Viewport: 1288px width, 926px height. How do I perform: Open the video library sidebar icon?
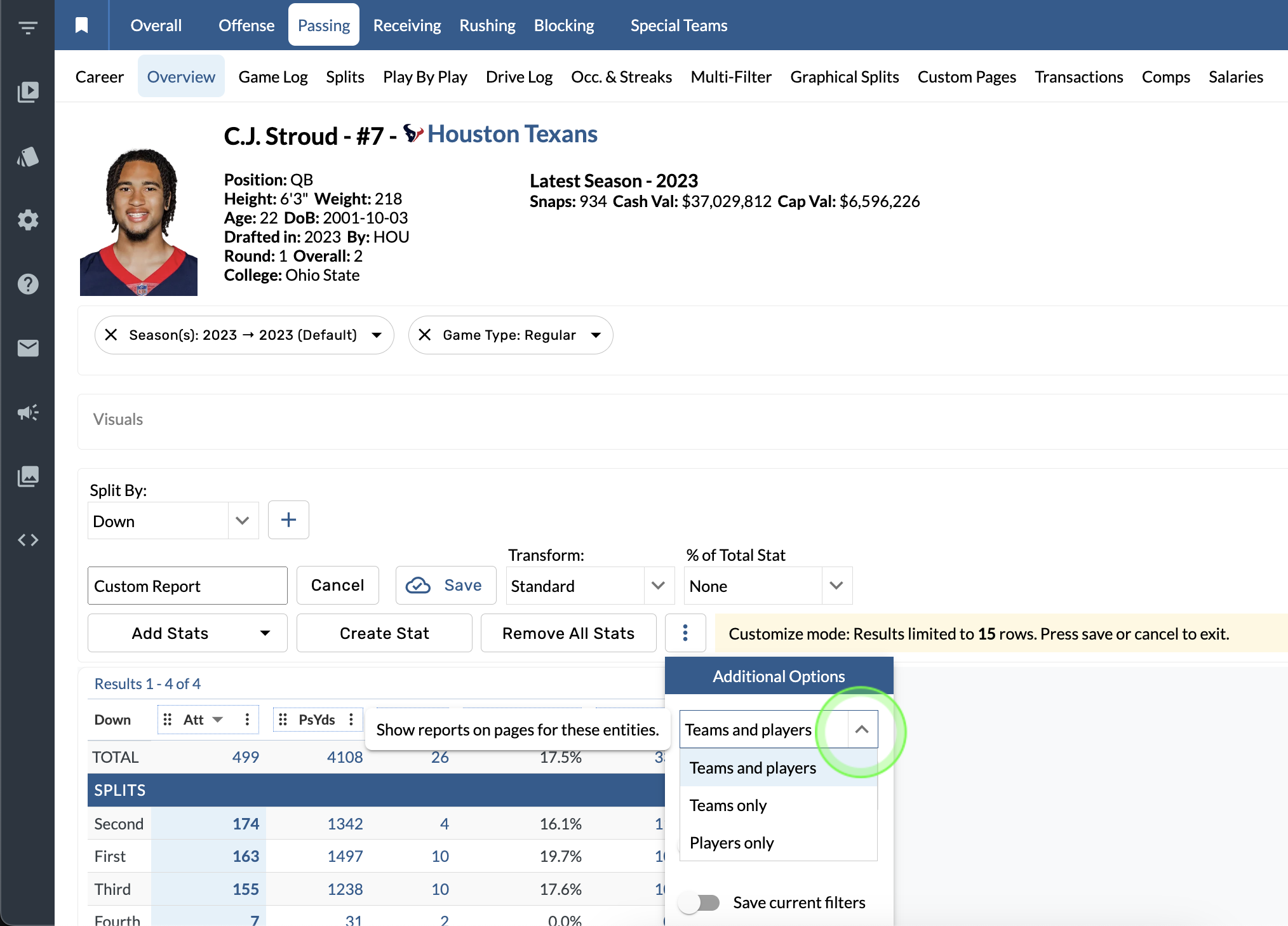point(27,92)
